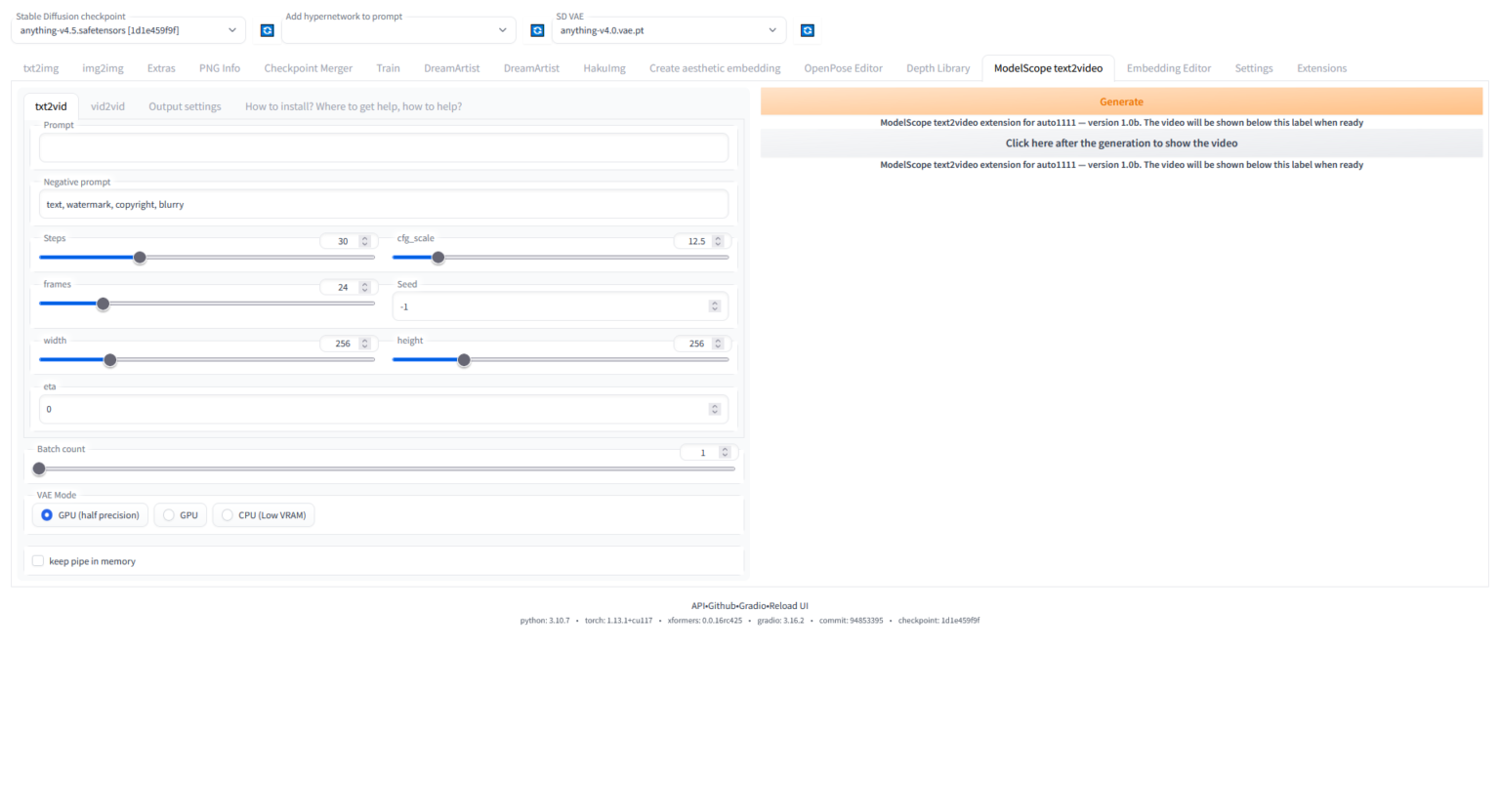Click the cfg_scale number stepper
The width and height of the screenshot is (1500, 812).
(718, 241)
